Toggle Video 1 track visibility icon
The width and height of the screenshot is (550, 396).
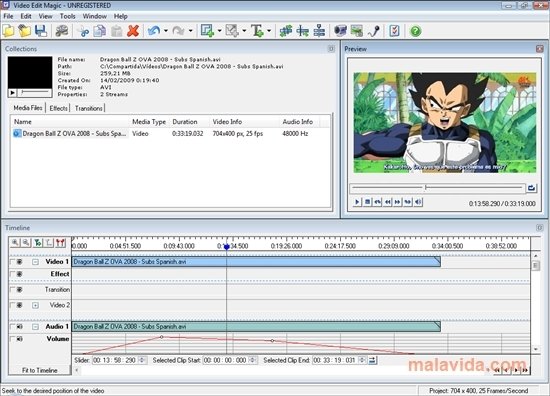click(x=20, y=262)
